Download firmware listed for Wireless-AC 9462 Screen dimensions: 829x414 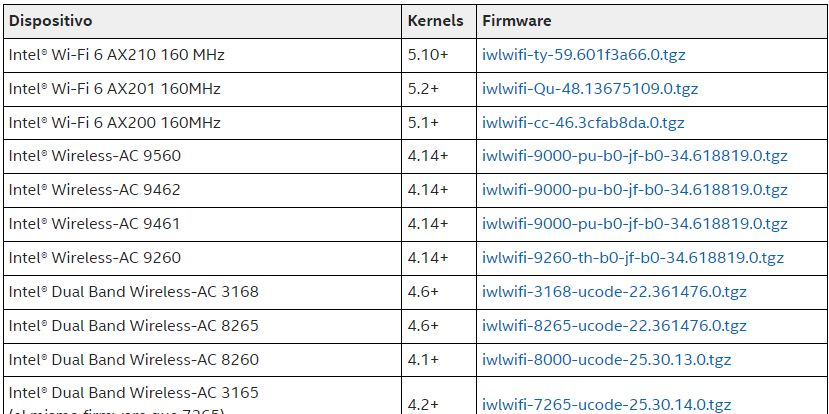(x=620, y=190)
